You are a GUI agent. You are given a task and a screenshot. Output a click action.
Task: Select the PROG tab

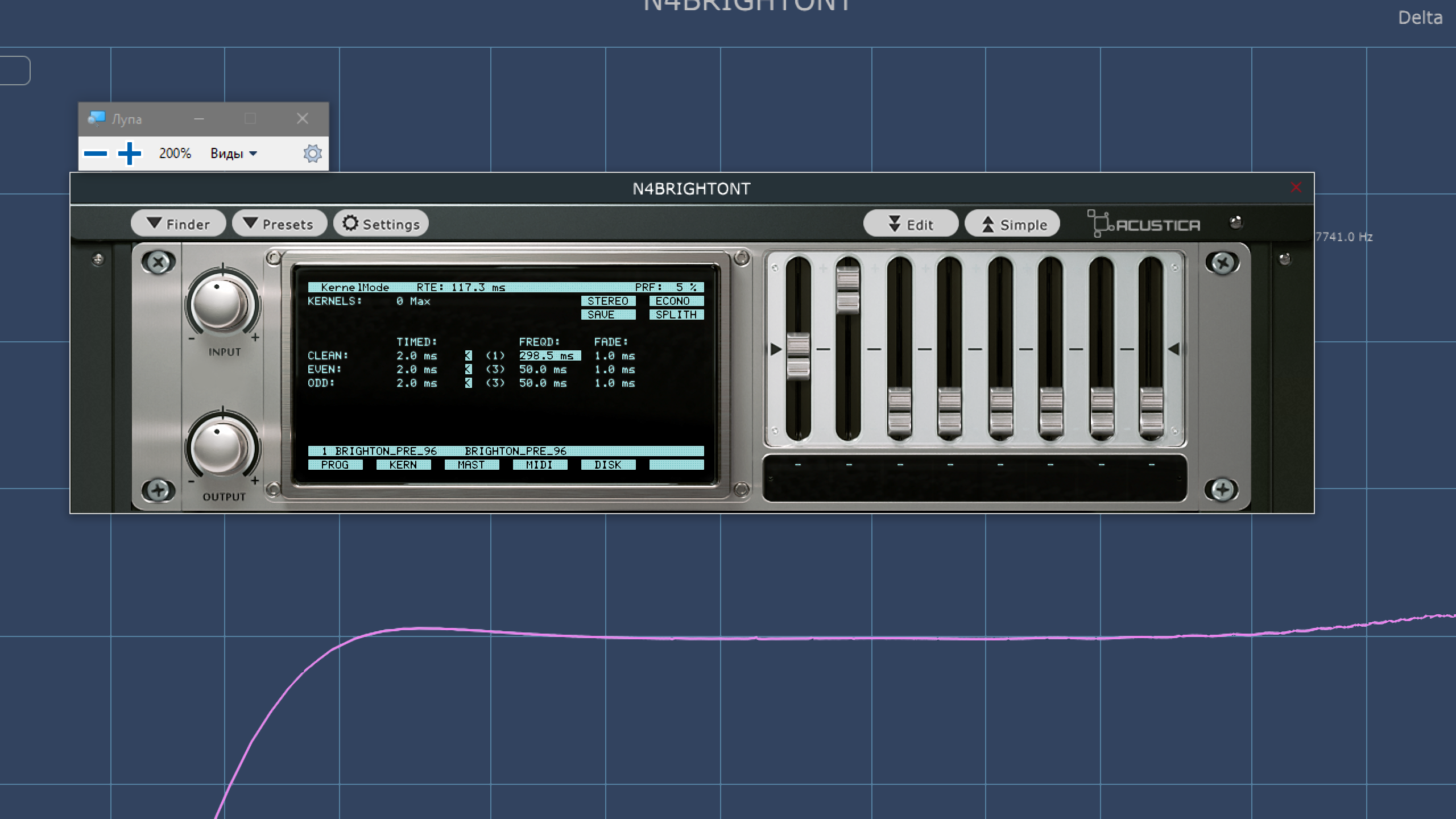click(335, 465)
